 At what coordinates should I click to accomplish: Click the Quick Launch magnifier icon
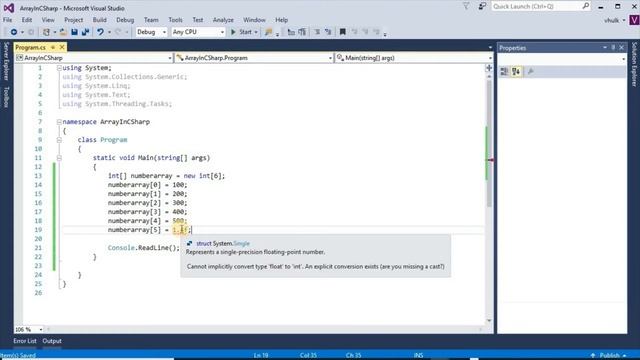586,6
